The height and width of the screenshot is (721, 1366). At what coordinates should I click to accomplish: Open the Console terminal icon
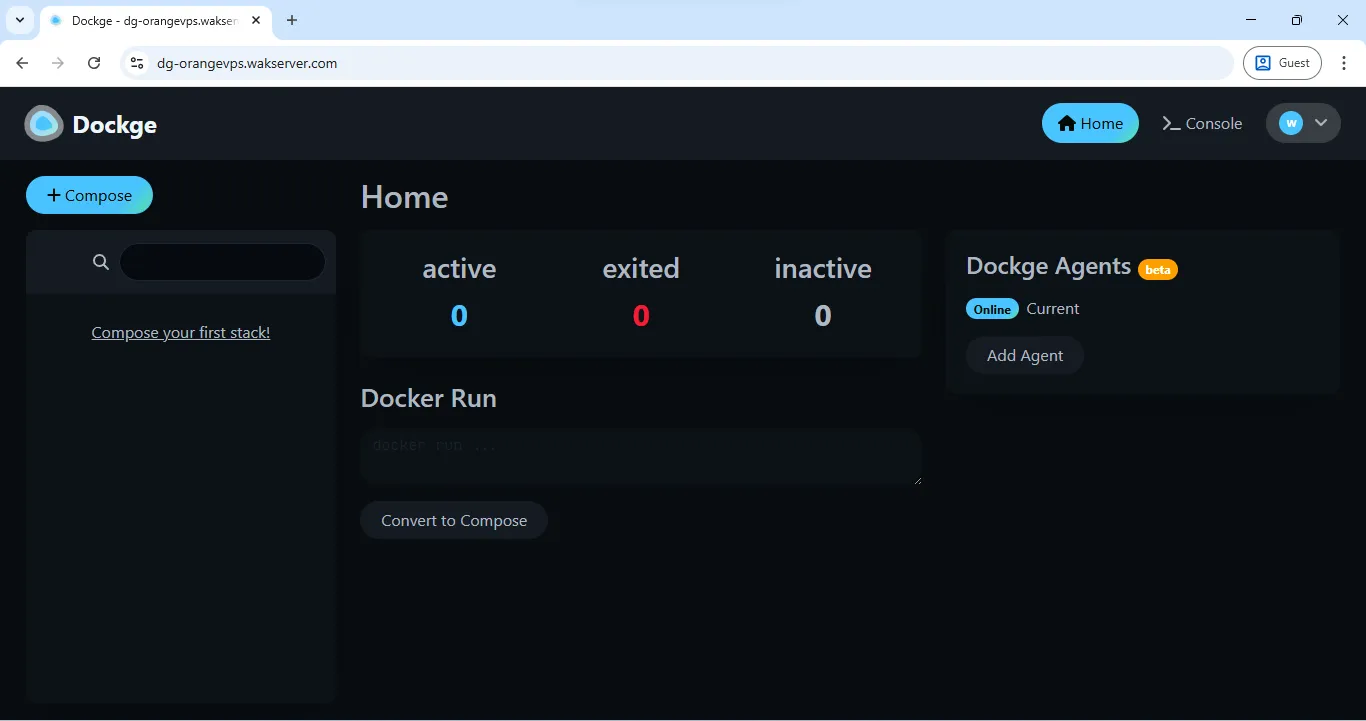[x=1171, y=123]
